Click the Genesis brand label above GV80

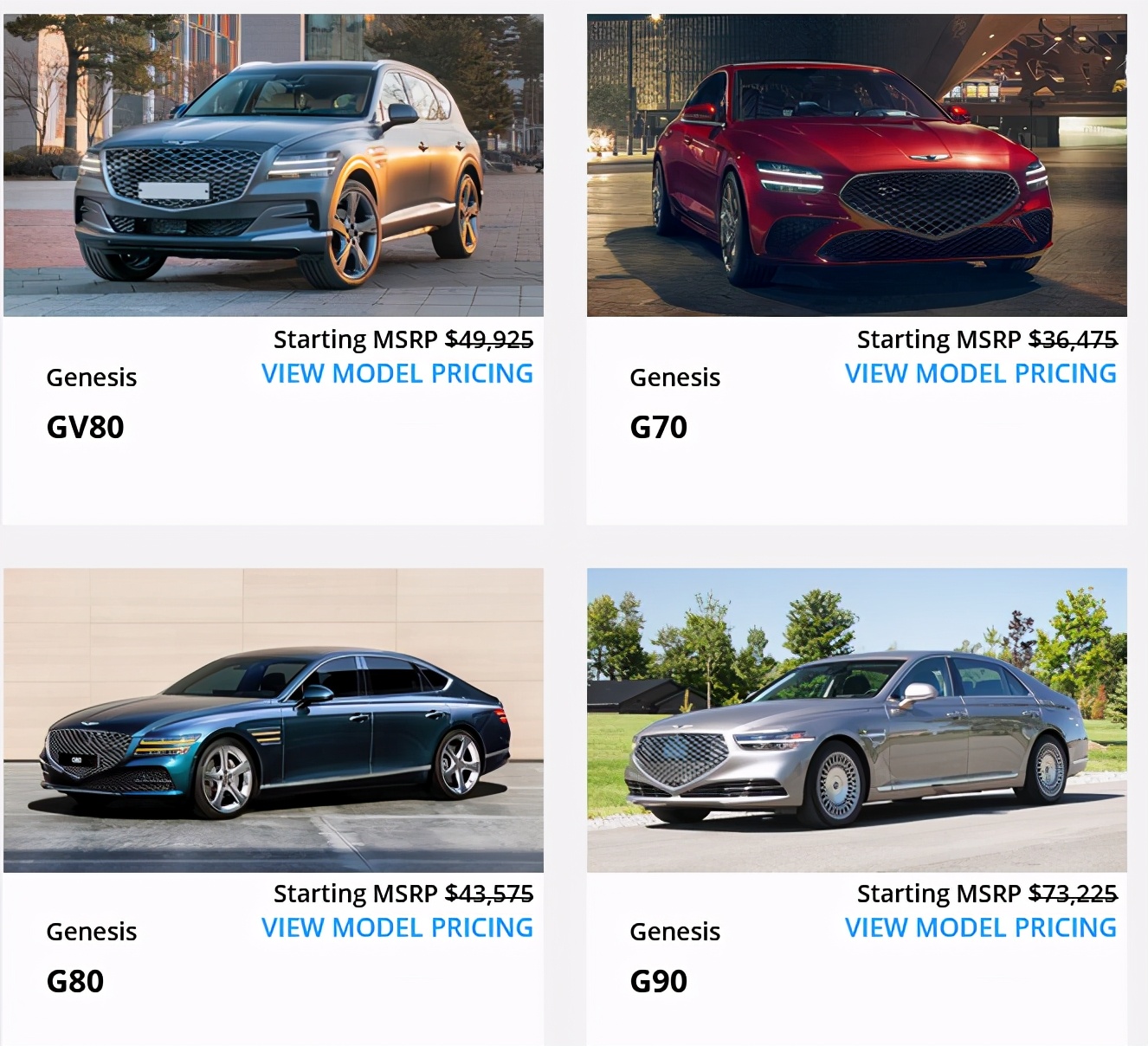click(92, 378)
